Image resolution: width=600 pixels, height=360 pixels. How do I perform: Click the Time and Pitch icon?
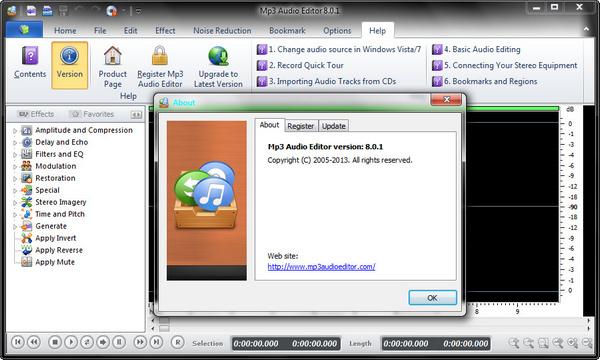26,214
